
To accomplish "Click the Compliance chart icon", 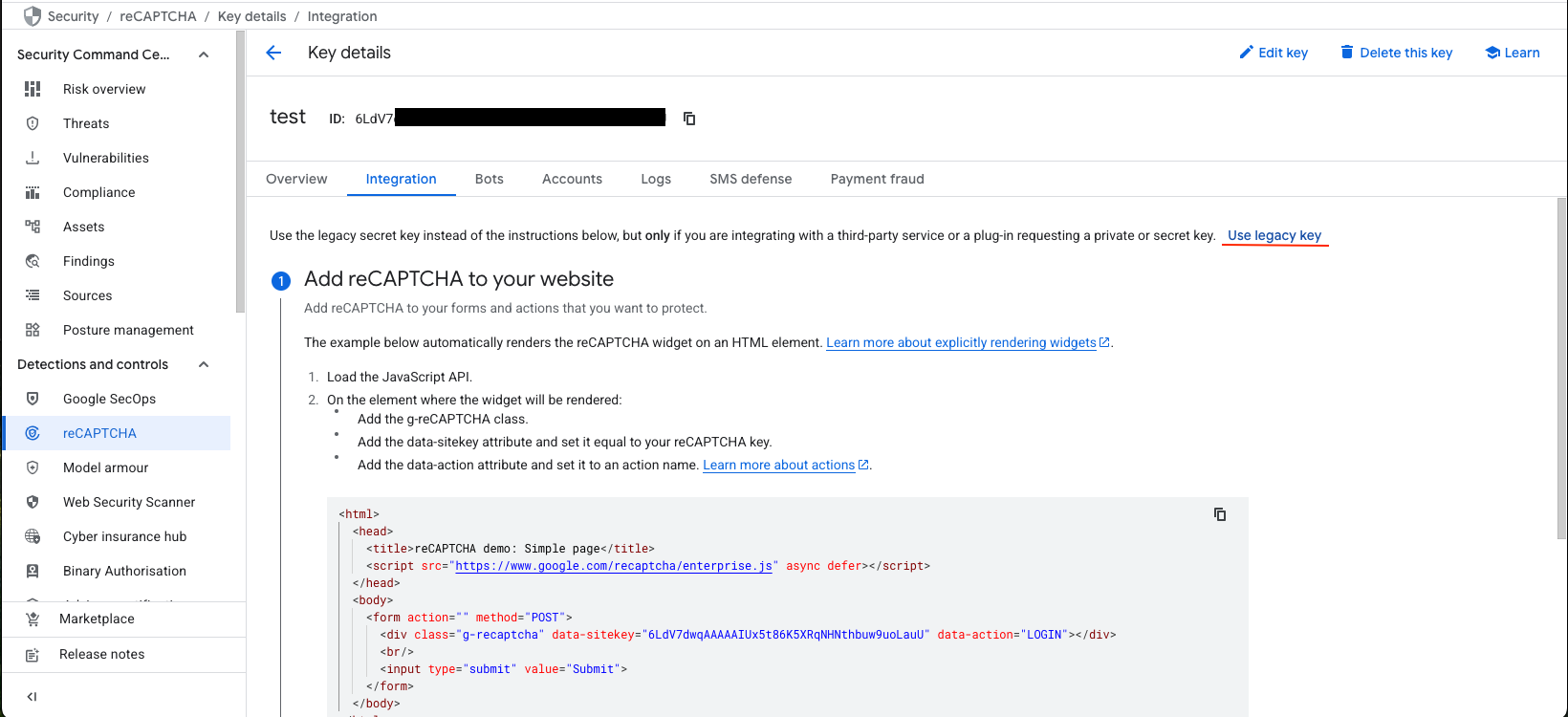I will point(33,192).
